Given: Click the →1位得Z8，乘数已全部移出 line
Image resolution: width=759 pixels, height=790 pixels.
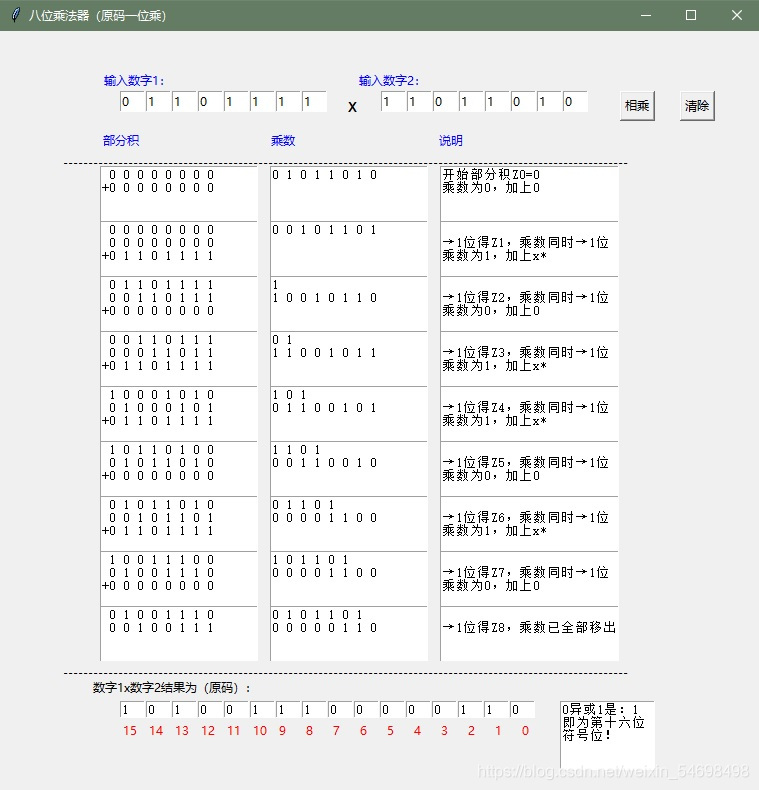Looking at the screenshot, I should (529, 627).
